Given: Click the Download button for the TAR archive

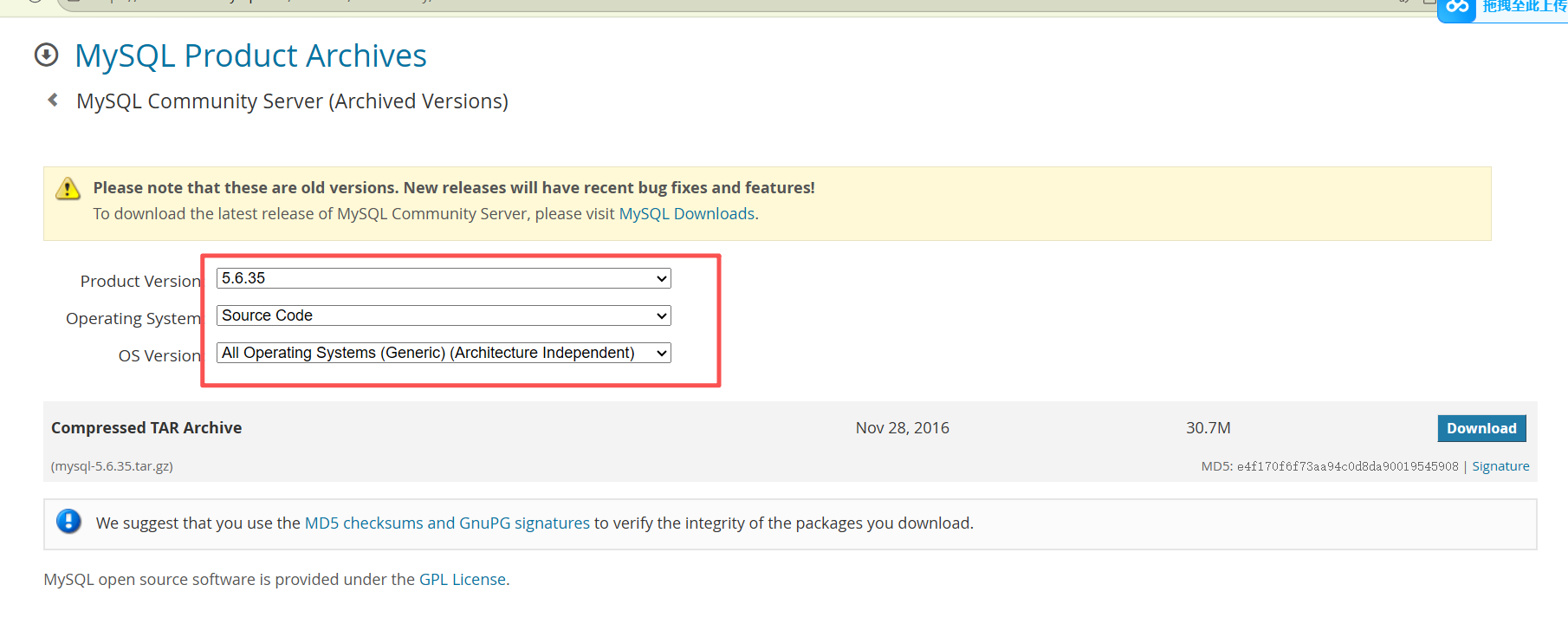Looking at the screenshot, I should (1481, 428).
